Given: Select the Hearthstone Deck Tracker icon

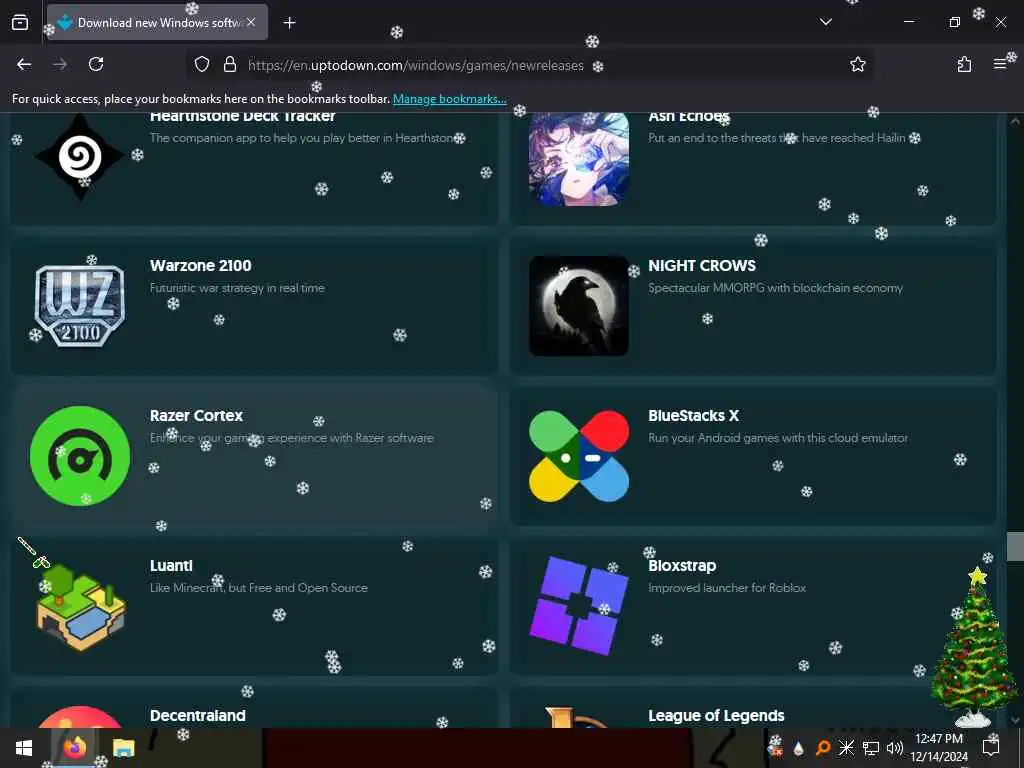Looking at the screenshot, I should coord(80,157).
